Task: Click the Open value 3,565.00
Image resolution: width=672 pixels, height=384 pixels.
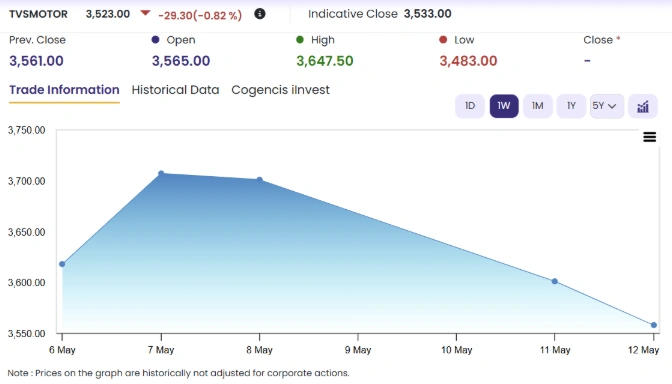Action: pos(181,61)
